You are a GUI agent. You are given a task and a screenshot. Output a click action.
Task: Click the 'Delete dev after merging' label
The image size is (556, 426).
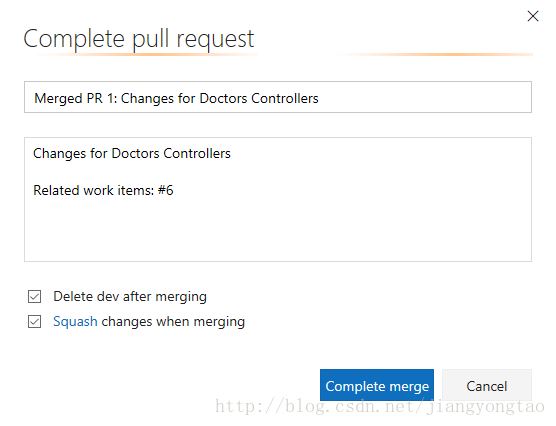tap(130, 297)
